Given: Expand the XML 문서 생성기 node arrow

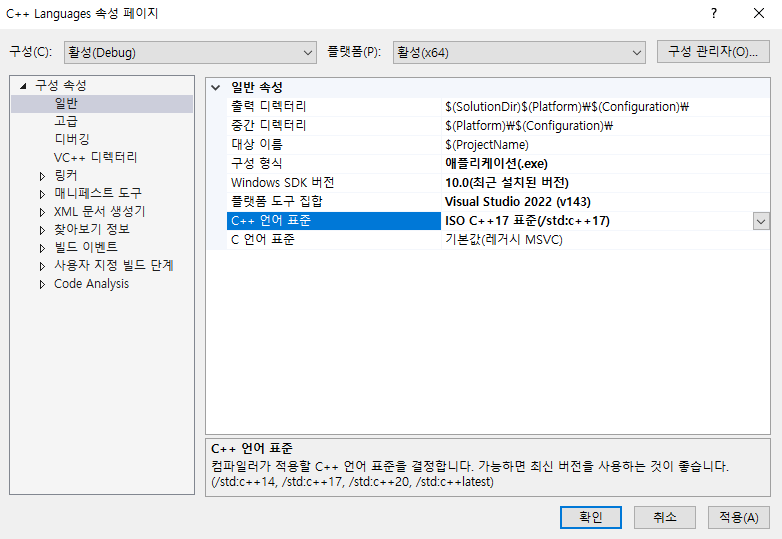Looking at the screenshot, I should click(x=42, y=212).
